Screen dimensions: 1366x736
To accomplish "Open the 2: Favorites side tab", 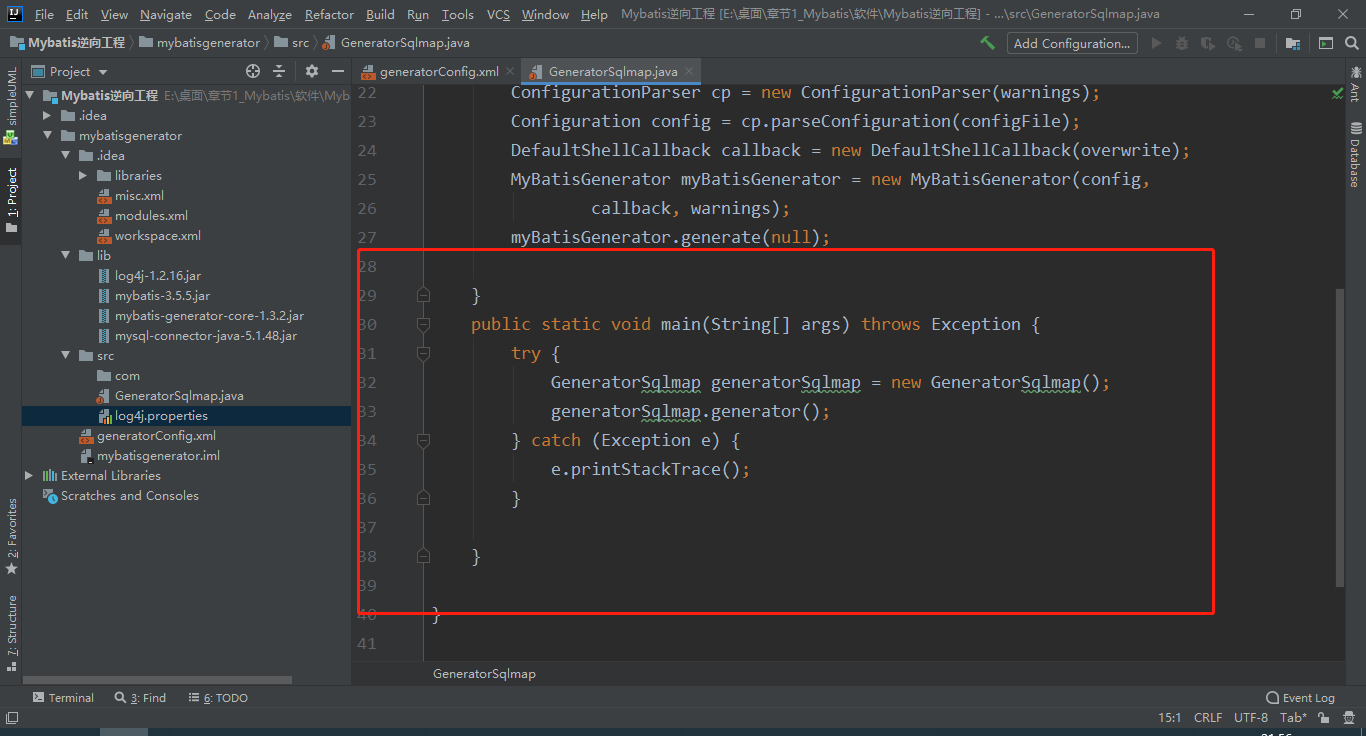I will (10, 536).
